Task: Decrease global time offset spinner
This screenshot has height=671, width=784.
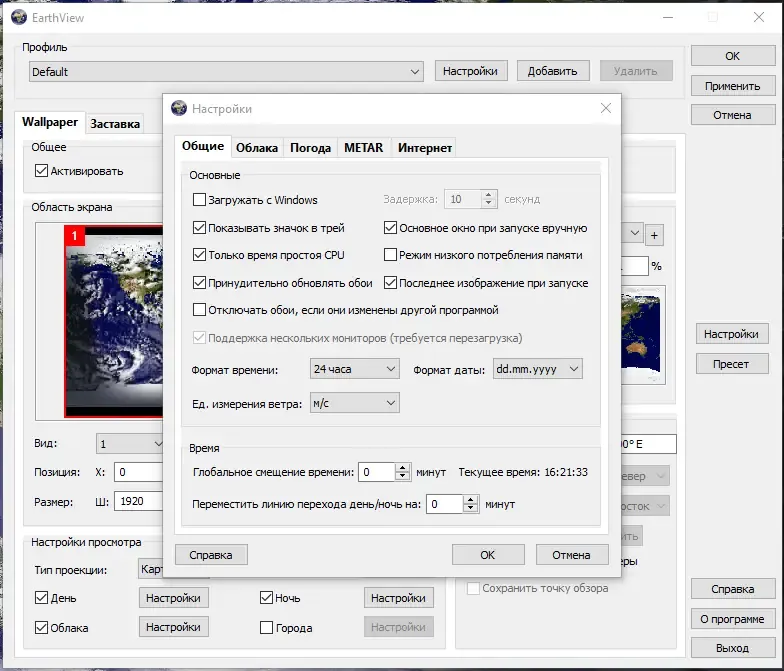Action: (402, 476)
